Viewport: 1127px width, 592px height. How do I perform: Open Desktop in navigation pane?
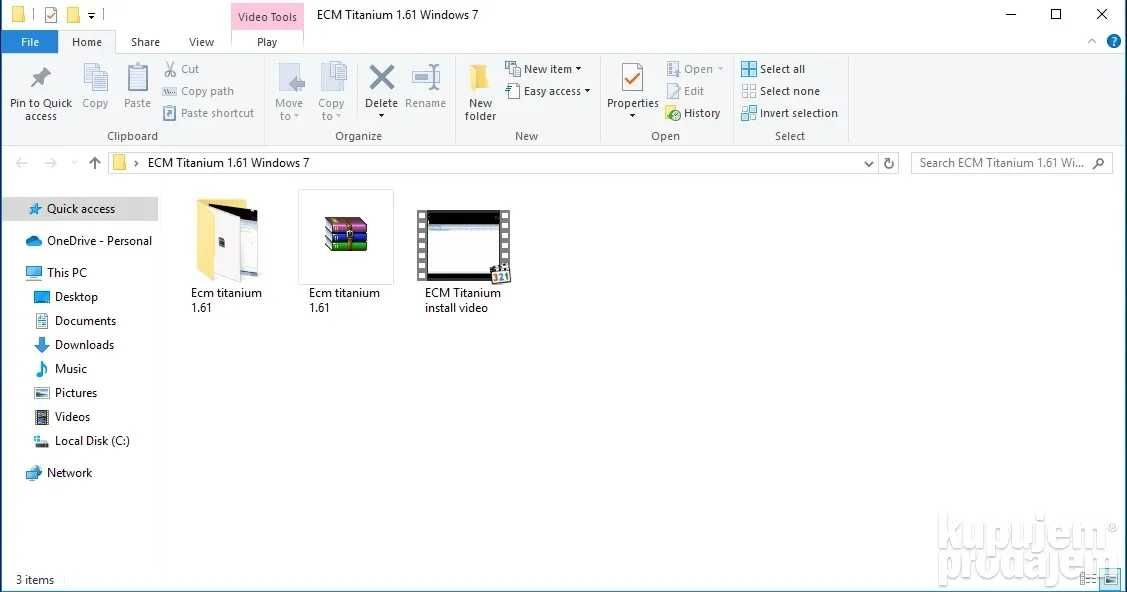[66, 297]
